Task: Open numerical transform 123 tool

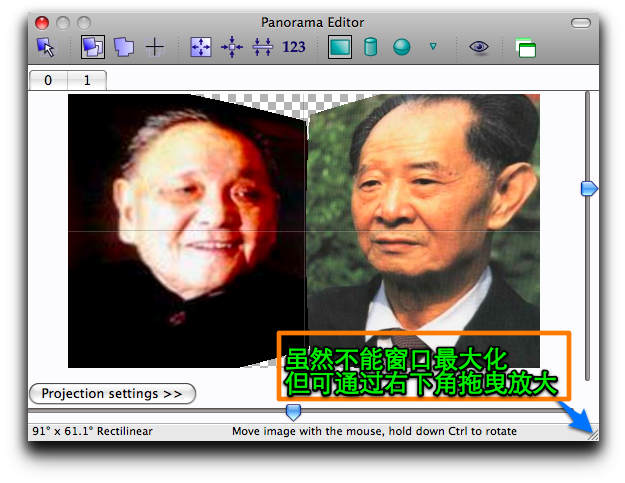Action: 294,47
